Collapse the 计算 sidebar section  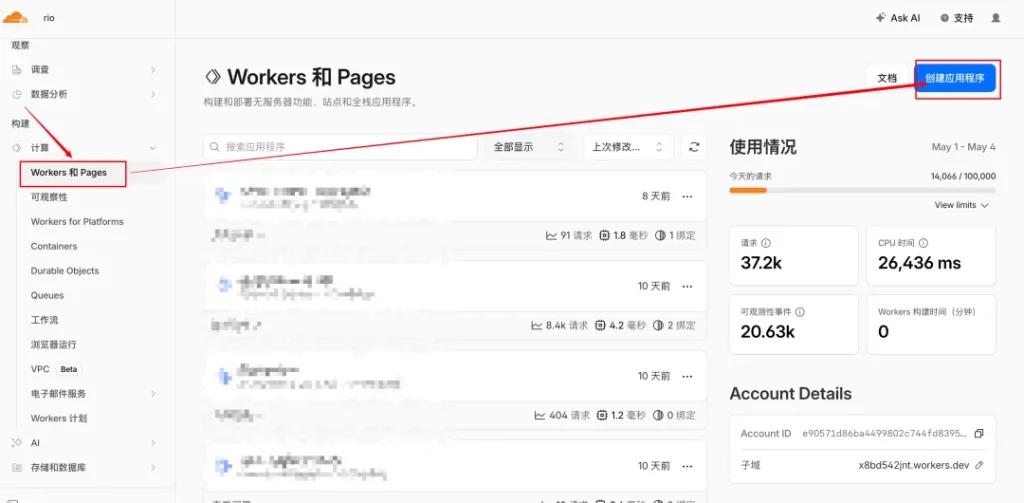[153, 148]
